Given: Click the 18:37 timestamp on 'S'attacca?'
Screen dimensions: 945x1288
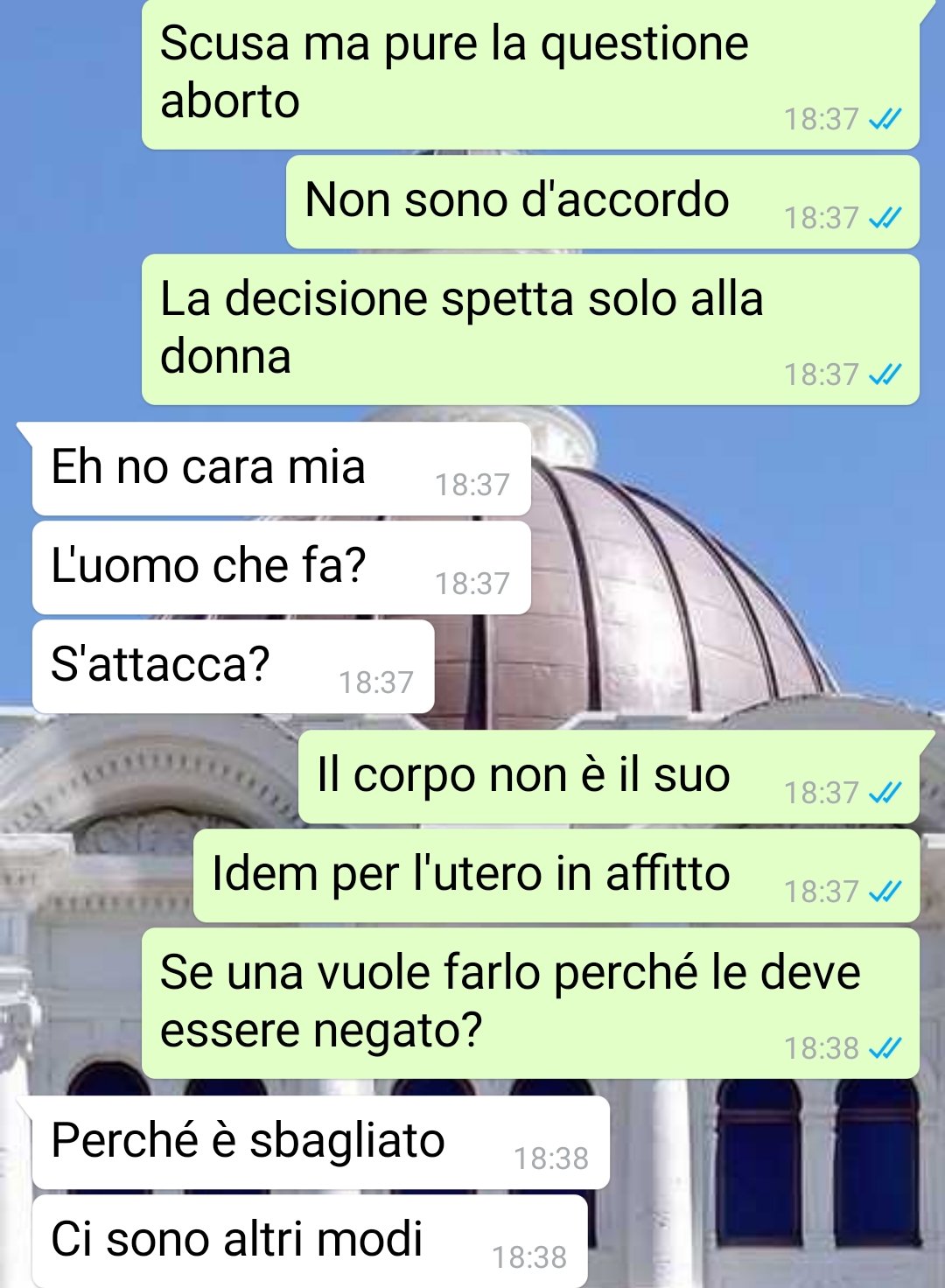Looking at the screenshot, I should click(x=376, y=682).
